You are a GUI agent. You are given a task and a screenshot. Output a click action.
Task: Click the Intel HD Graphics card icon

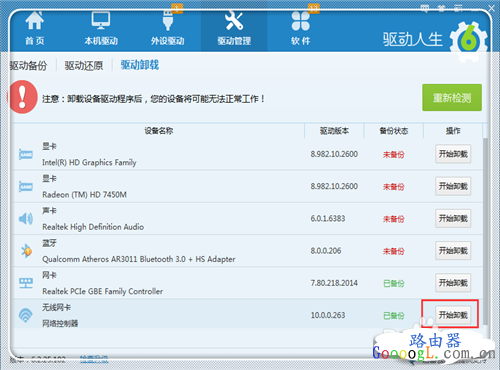pos(26,154)
